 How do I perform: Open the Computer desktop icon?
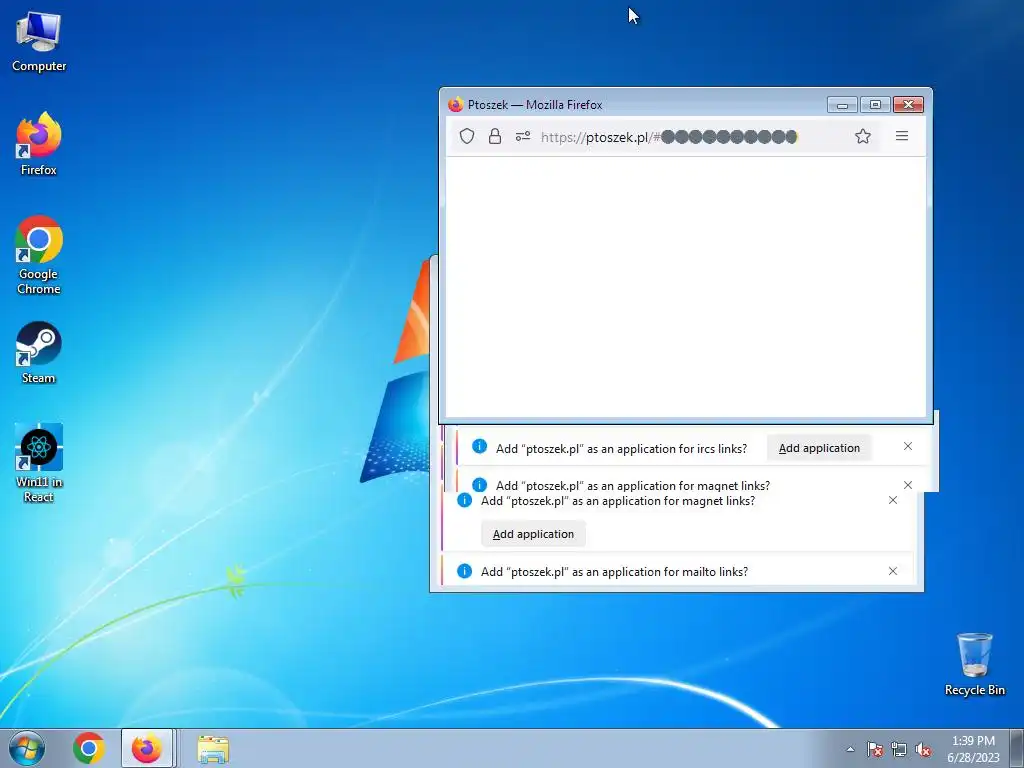39,42
